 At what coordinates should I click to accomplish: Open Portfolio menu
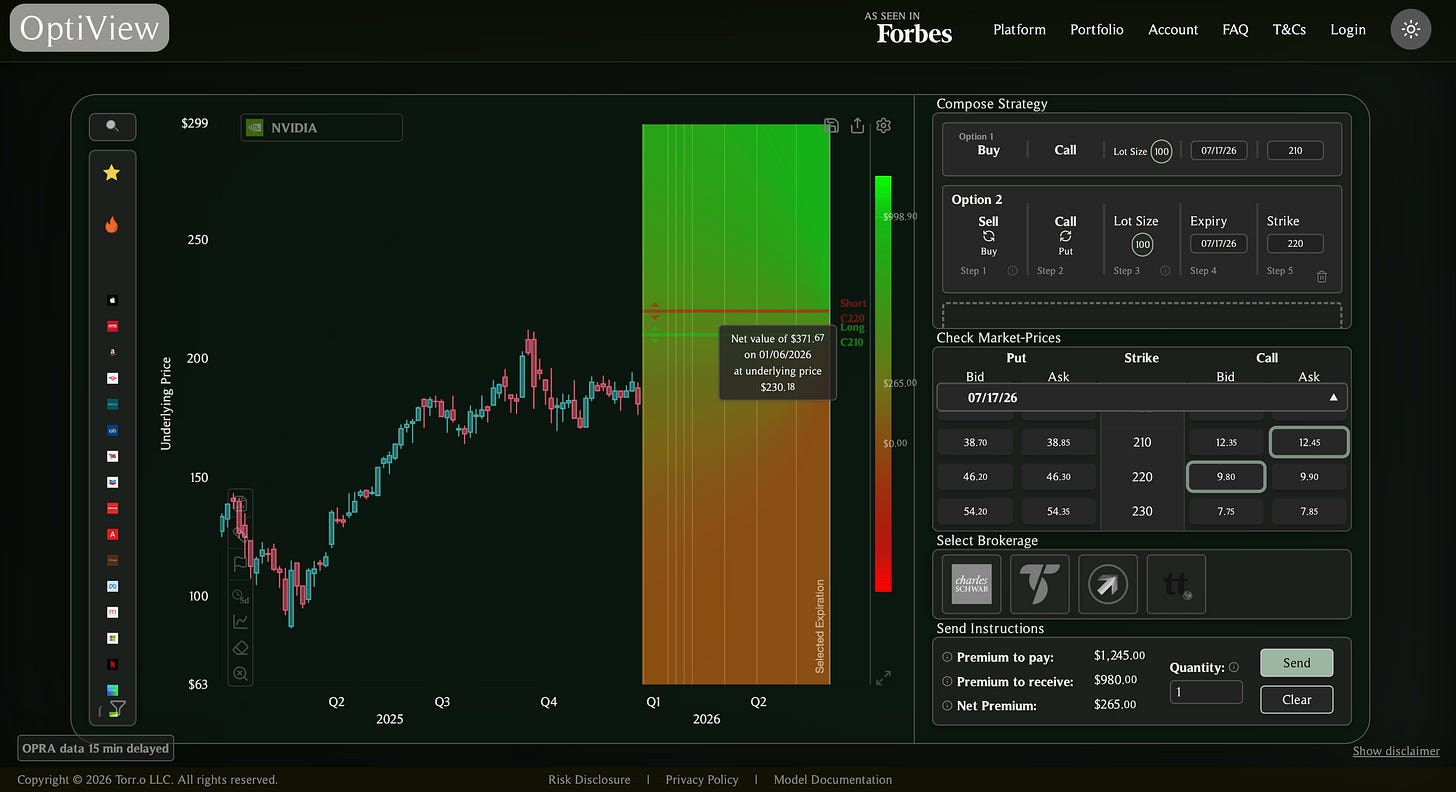tap(1097, 29)
